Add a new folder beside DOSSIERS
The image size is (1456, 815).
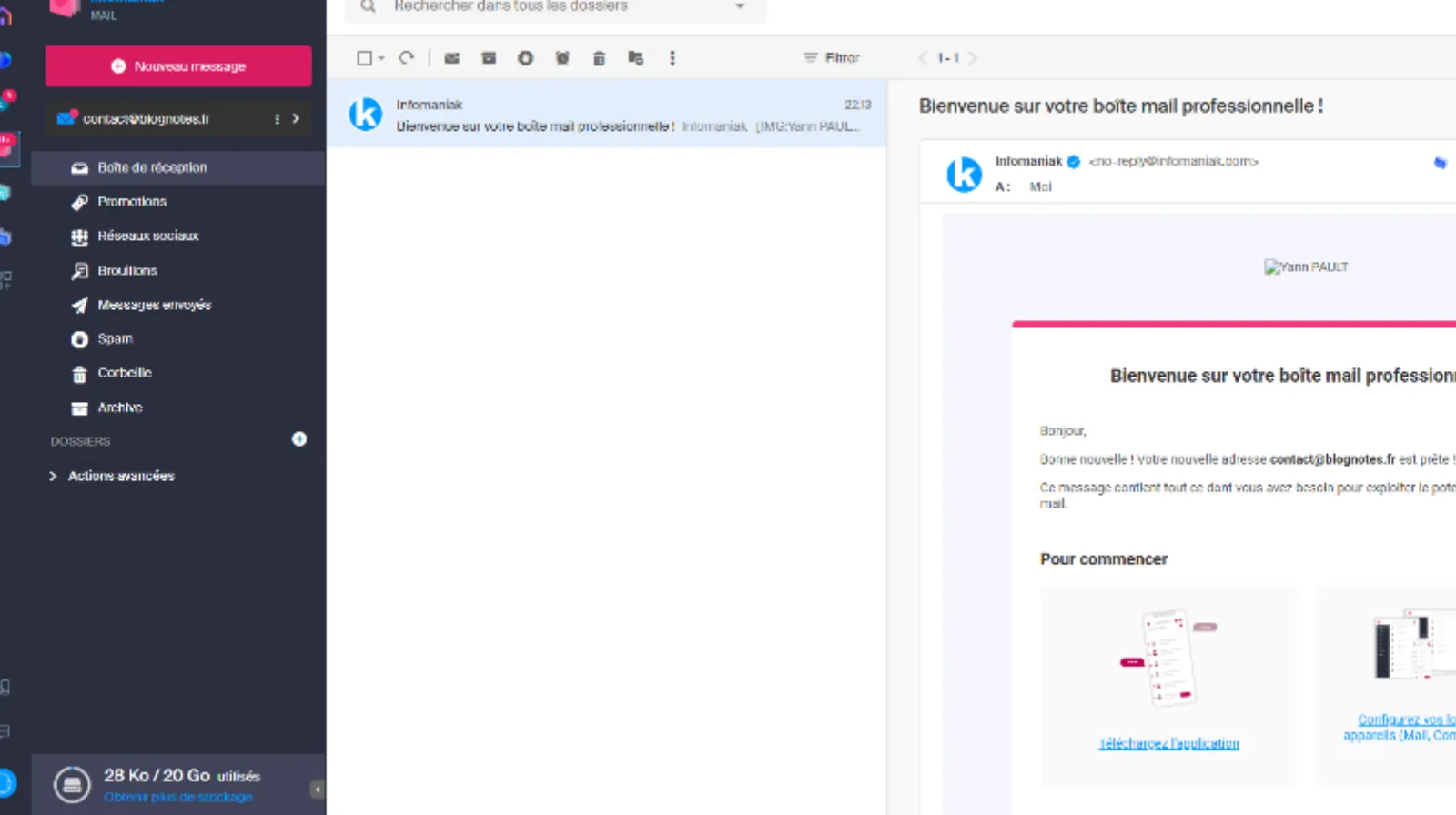[298, 439]
